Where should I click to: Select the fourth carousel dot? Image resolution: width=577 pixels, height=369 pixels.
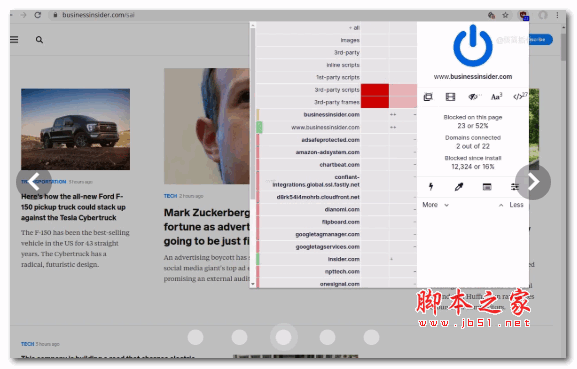click(x=327, y=337)
